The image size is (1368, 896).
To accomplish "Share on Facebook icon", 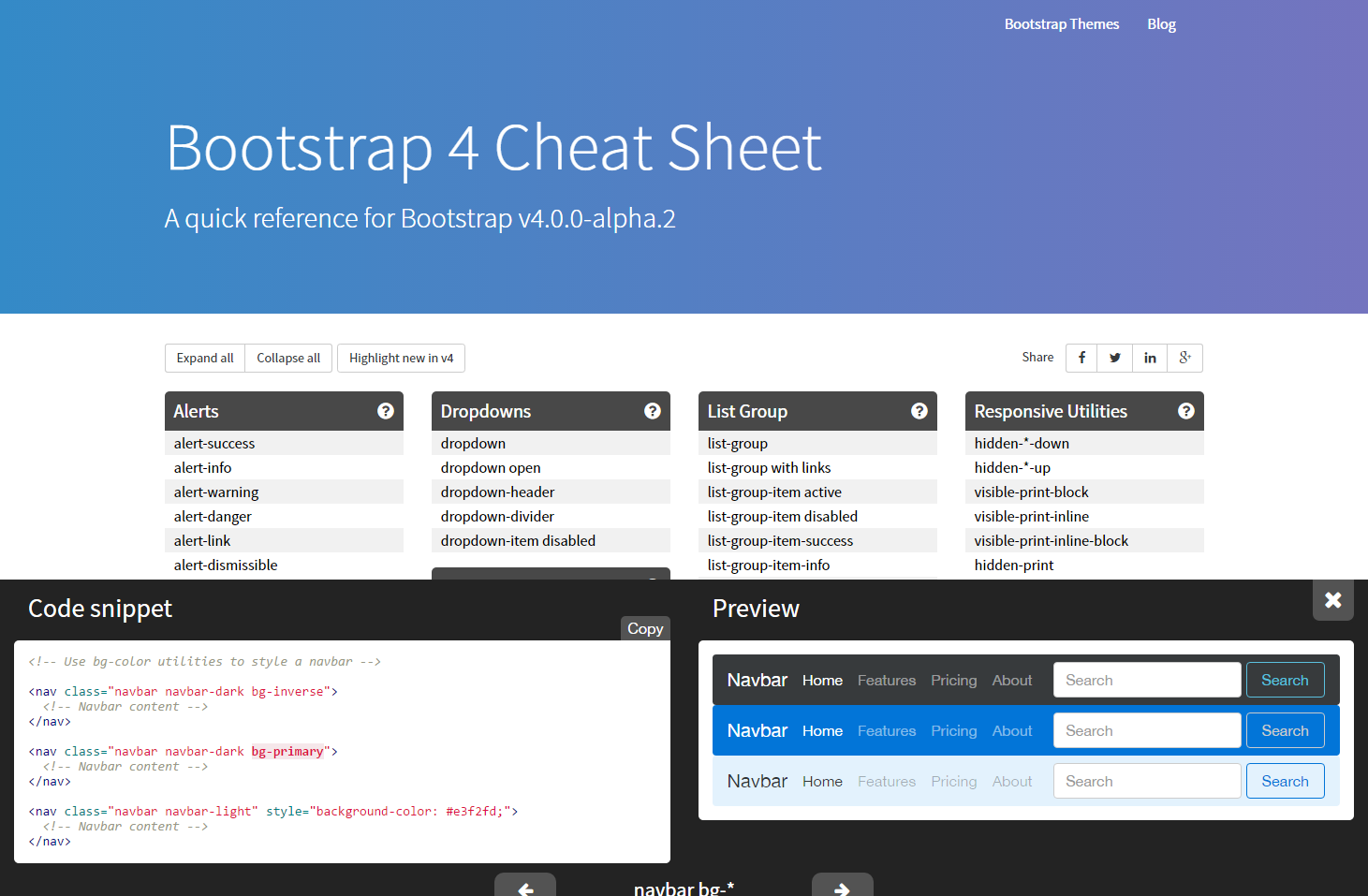I will click(x=1081, y=358).
